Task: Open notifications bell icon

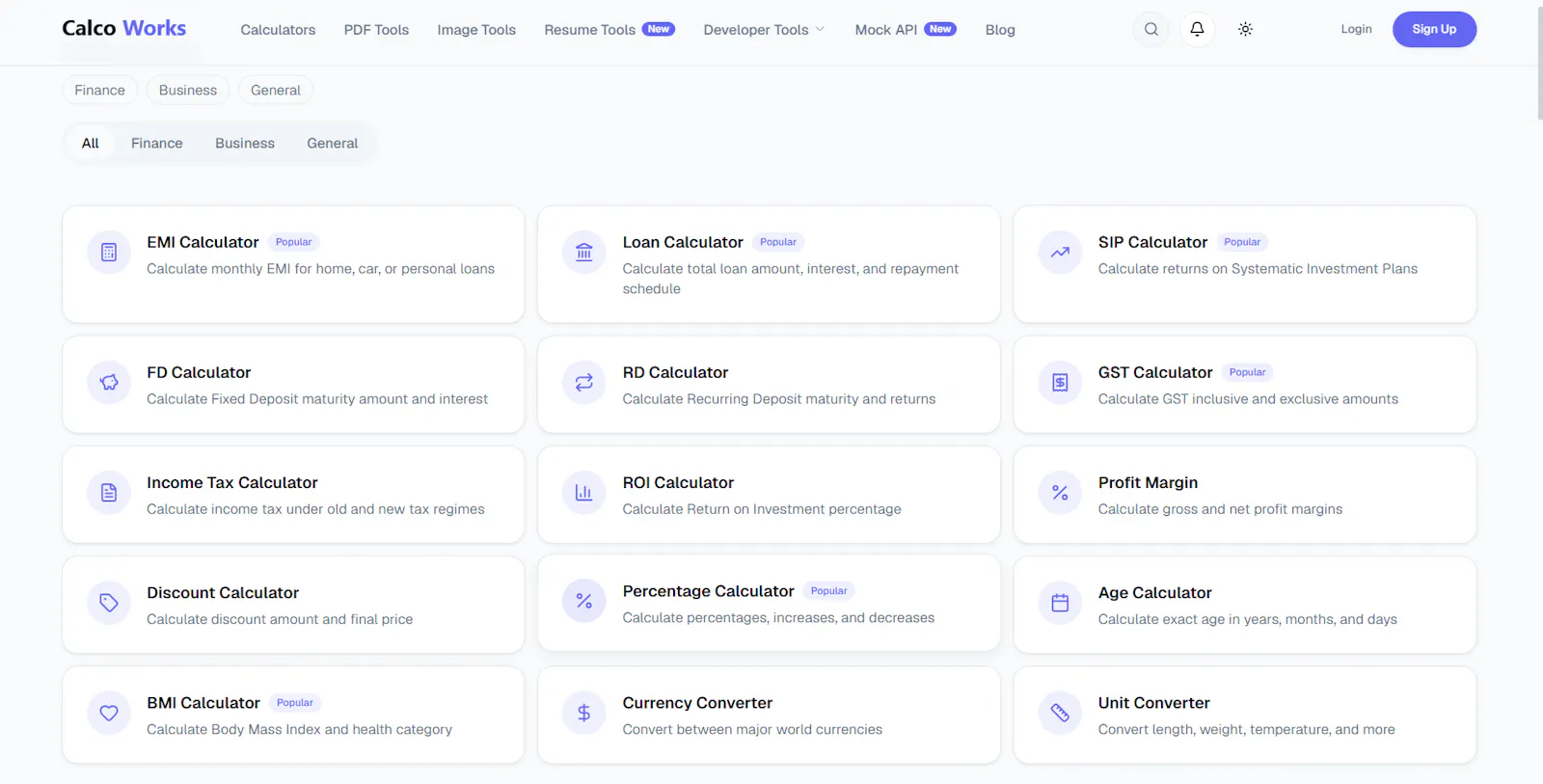Action: point(1197,29)
